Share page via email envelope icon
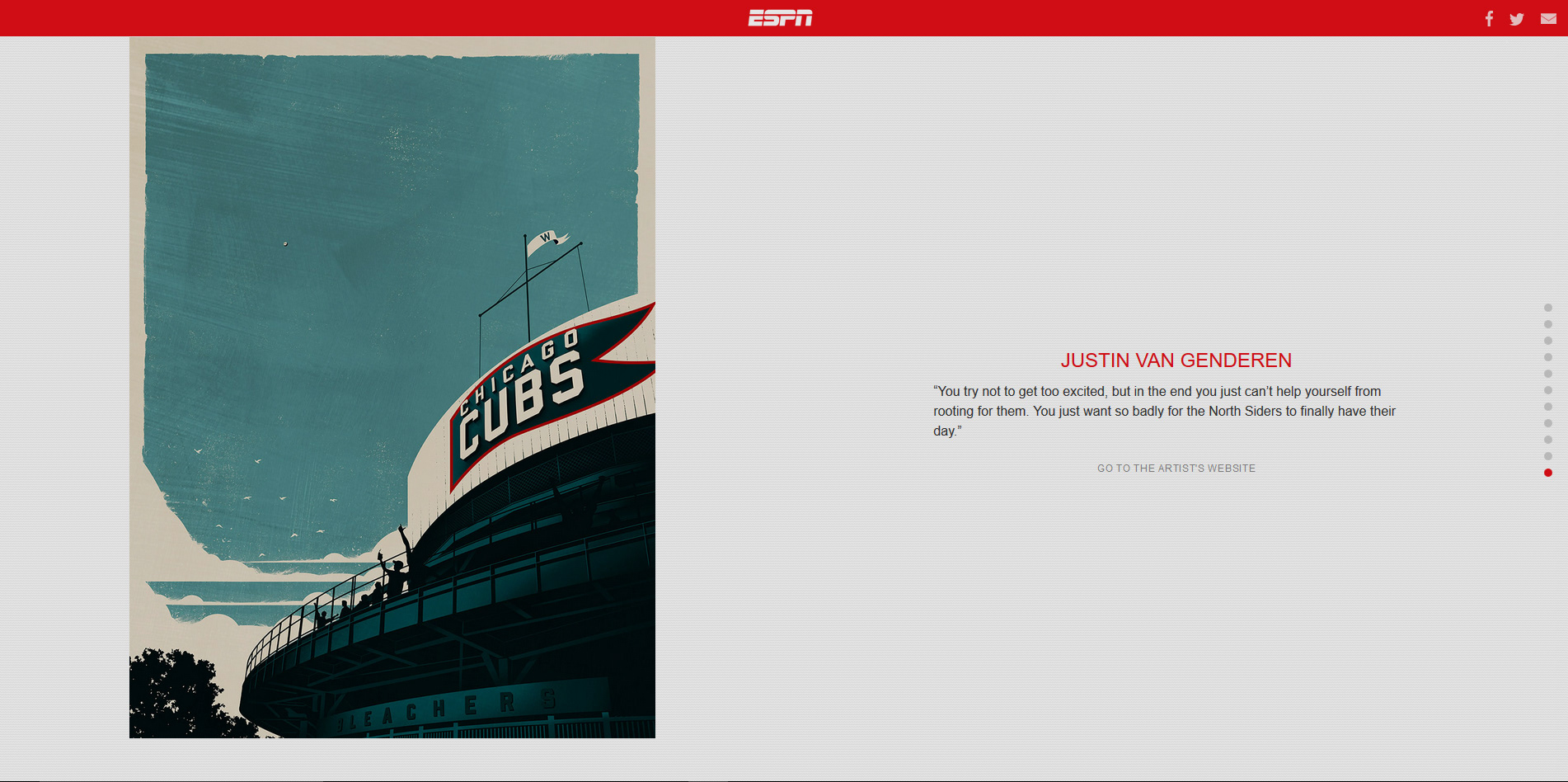 [1548, 19]
